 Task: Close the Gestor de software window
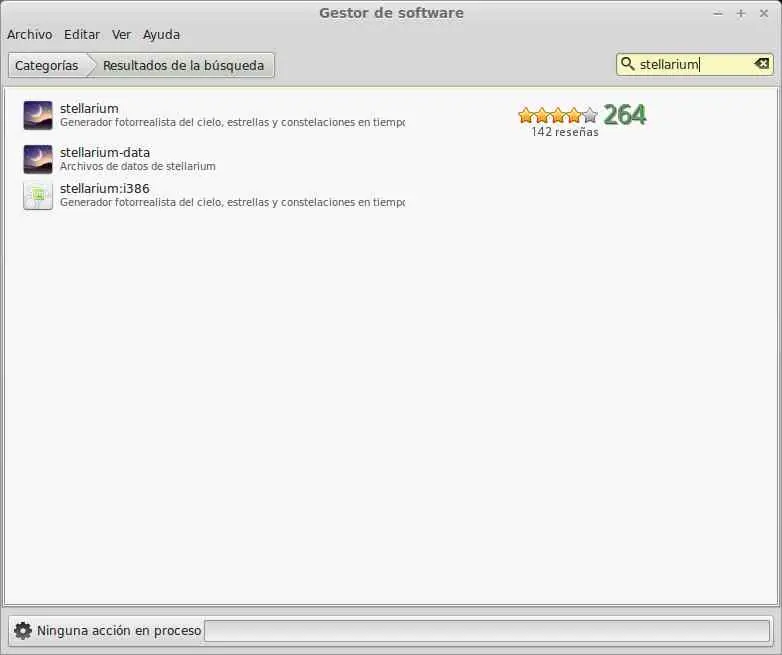(764, 13)
